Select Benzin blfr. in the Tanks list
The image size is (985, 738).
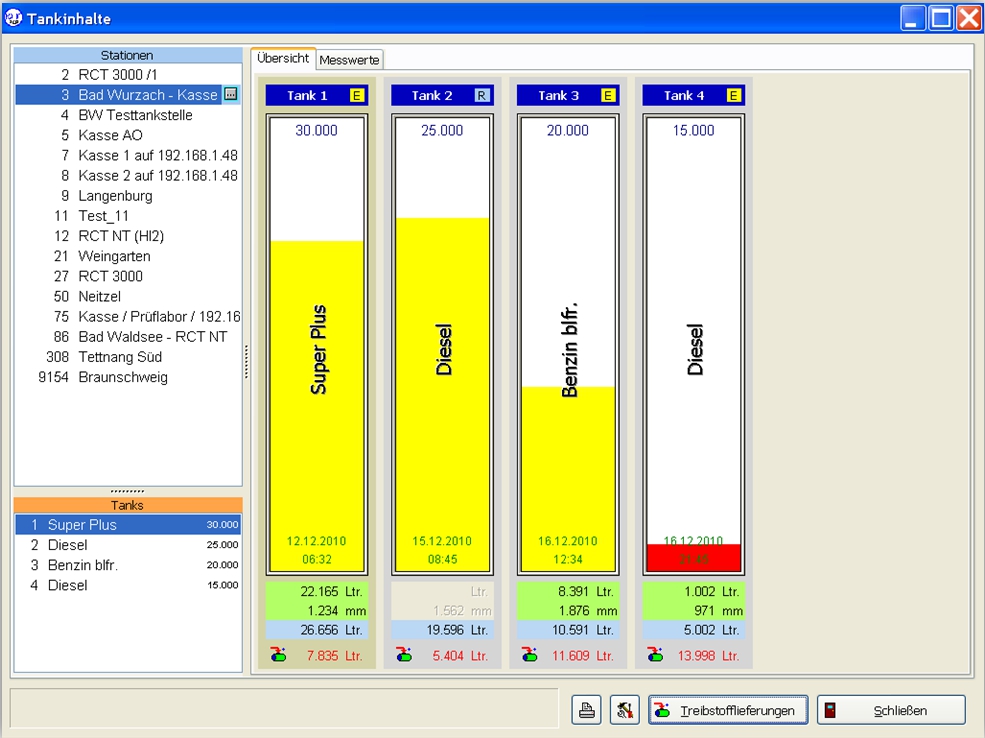coord(83,565)
